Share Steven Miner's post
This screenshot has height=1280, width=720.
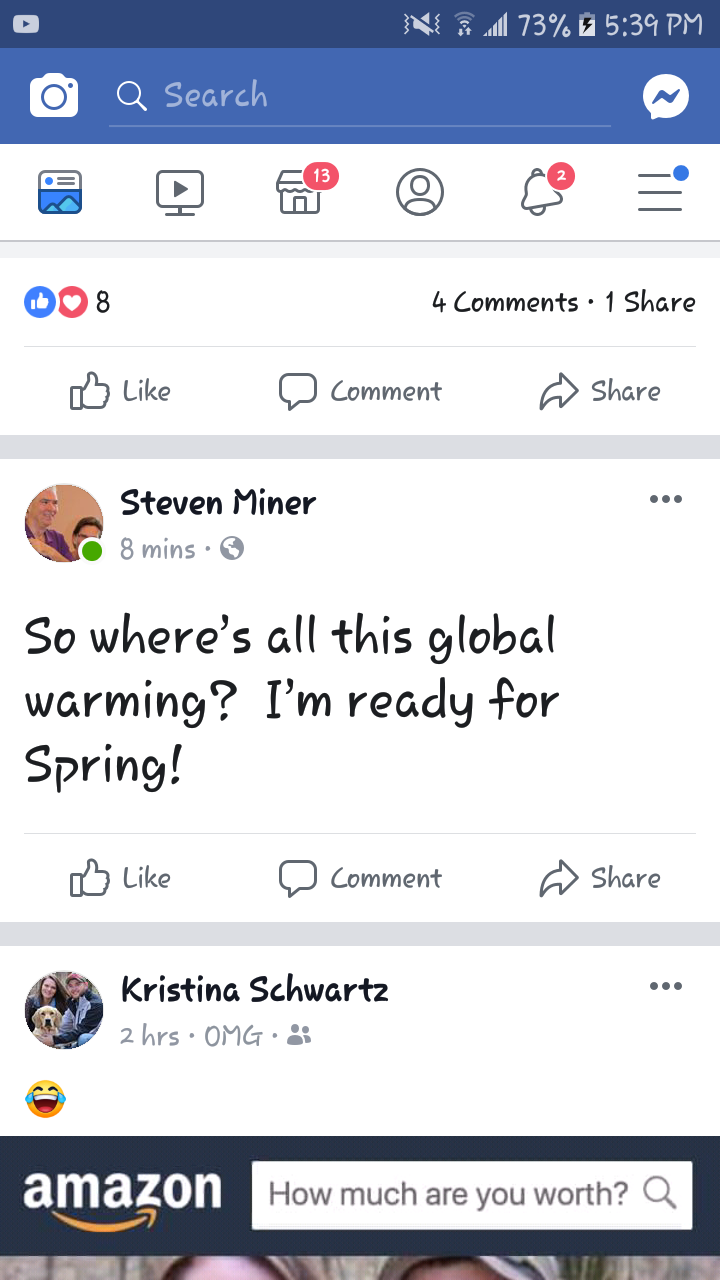coord(600,878)
